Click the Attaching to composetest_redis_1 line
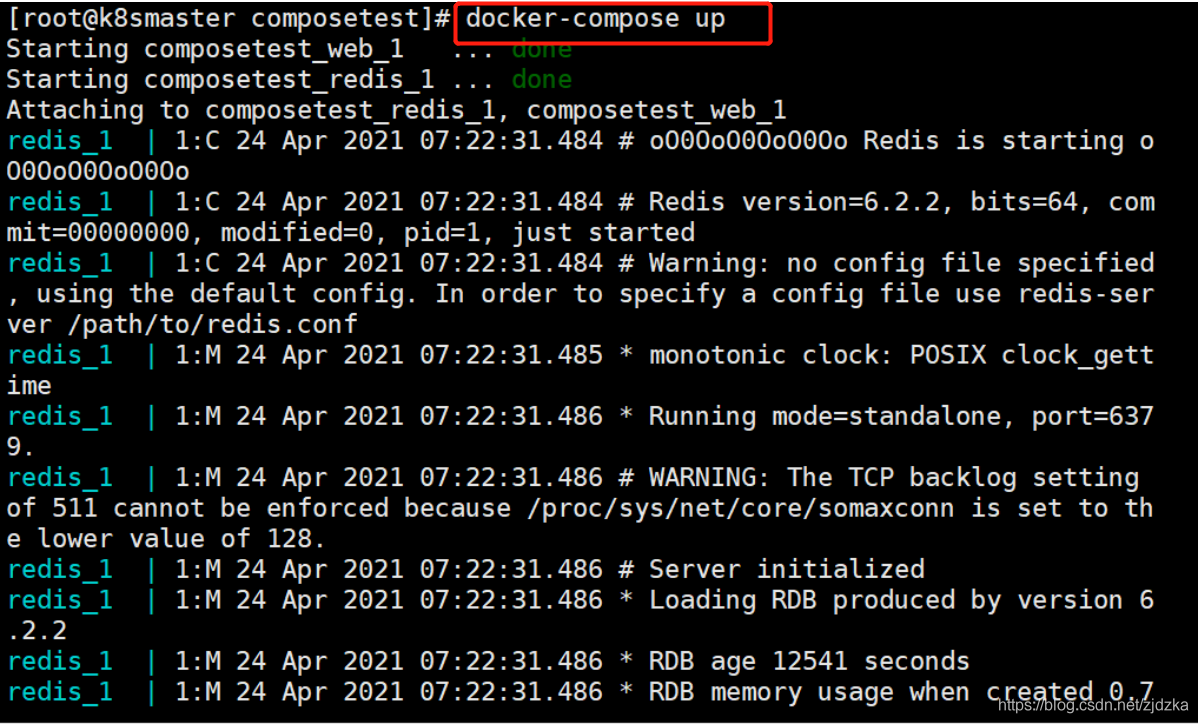 pyautogui.click(x=396, y=110)
